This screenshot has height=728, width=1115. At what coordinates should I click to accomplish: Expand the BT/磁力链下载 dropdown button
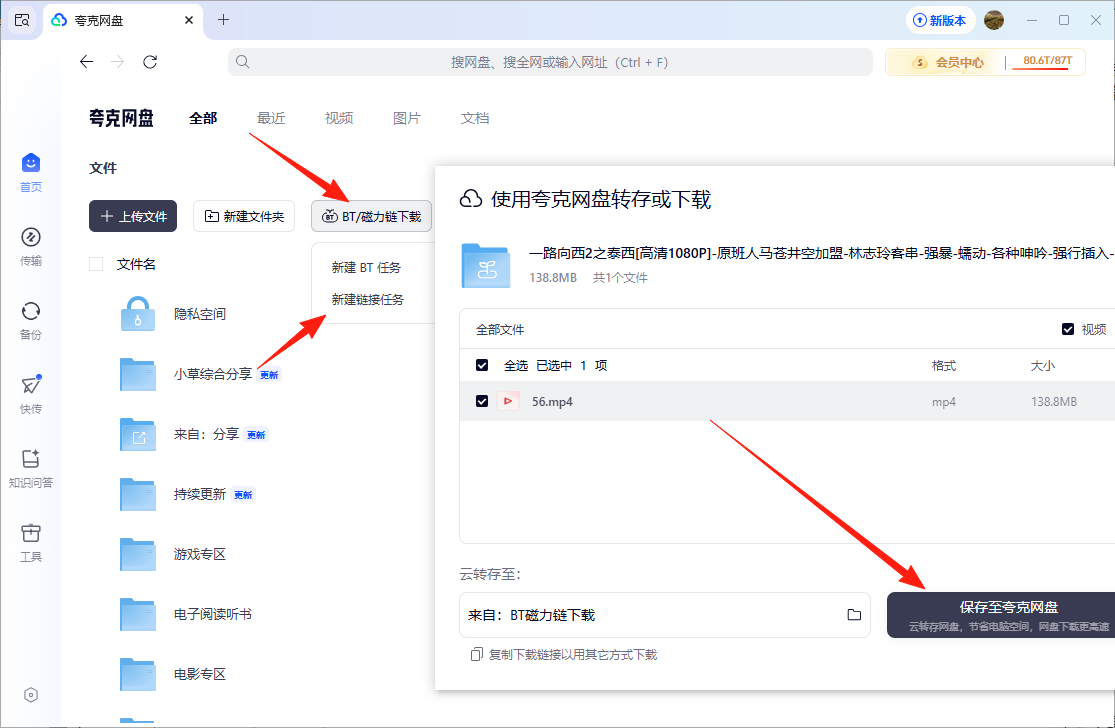(372, 216)
